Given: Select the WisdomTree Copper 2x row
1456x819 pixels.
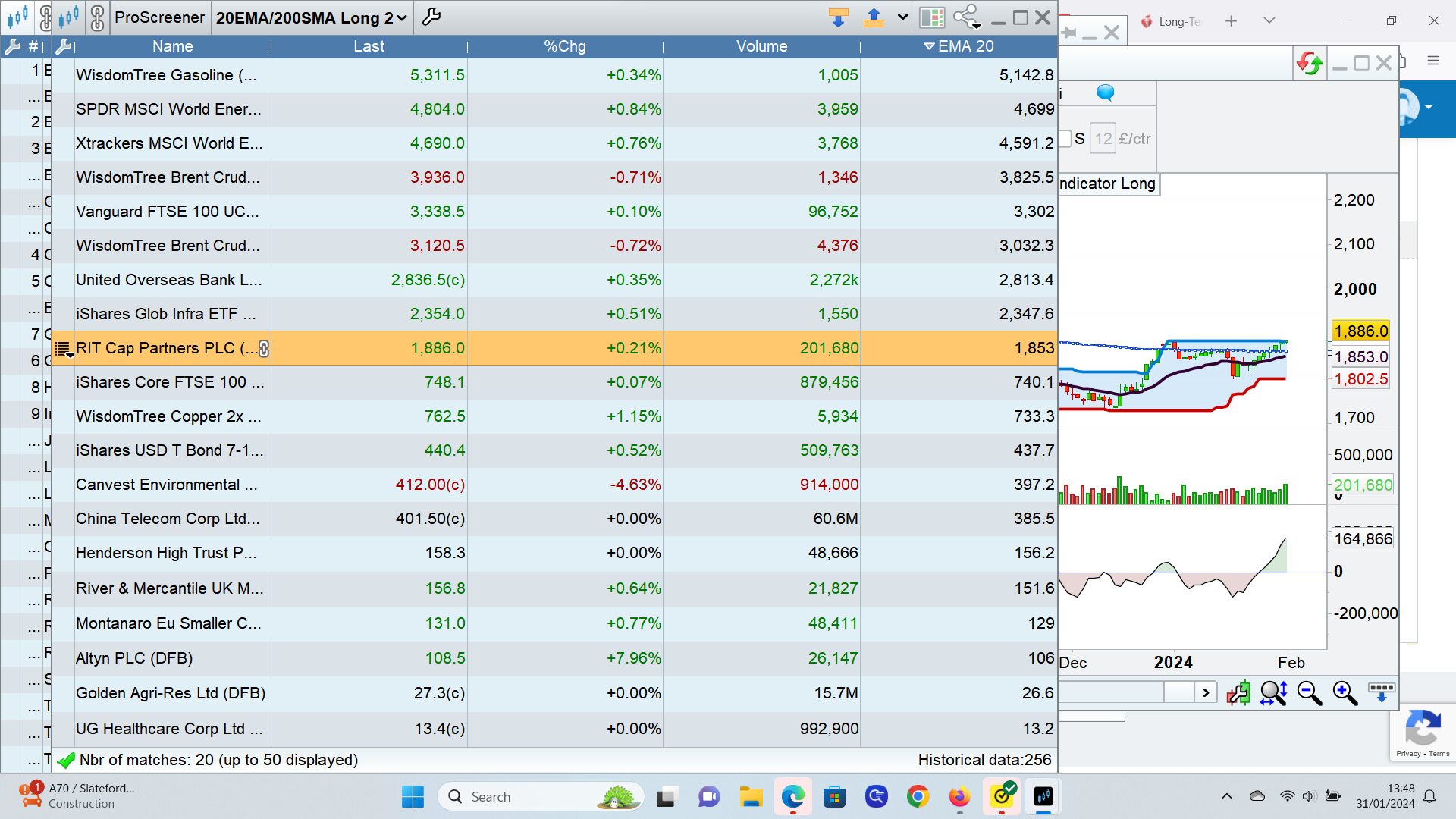Looking at the screenshot, I should [x=168, y=416].
